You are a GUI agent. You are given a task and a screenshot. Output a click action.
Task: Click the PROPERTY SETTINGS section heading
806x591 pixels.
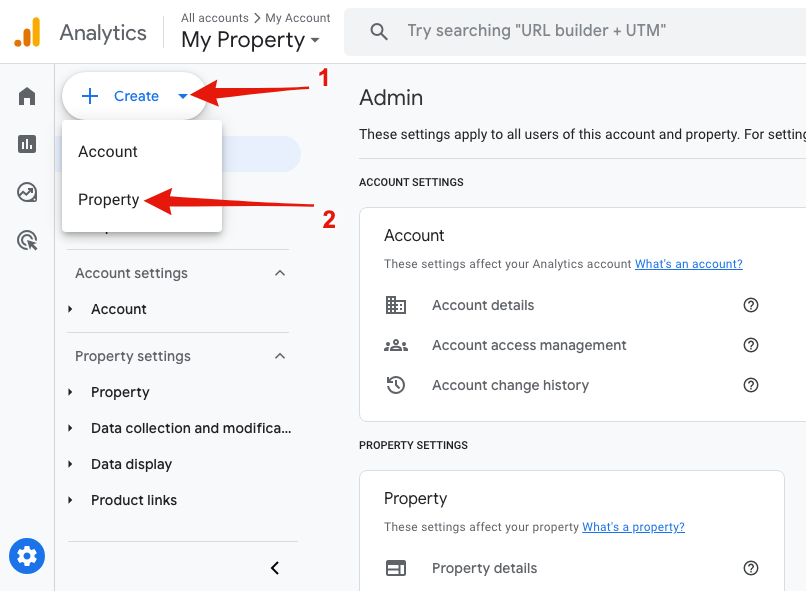413,446
